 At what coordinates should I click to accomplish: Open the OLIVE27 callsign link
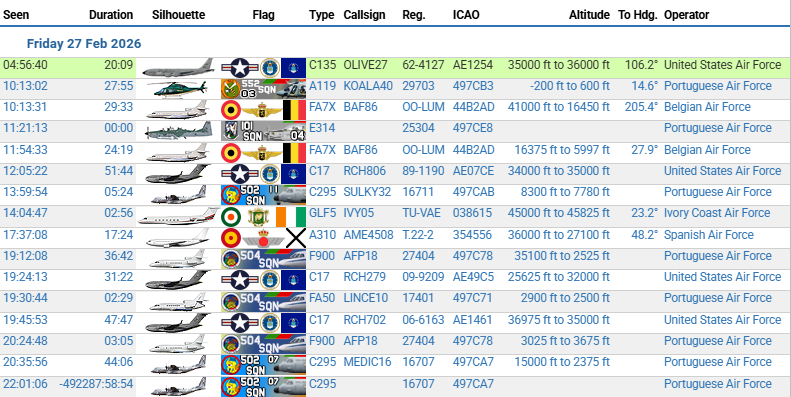point(365,65)
